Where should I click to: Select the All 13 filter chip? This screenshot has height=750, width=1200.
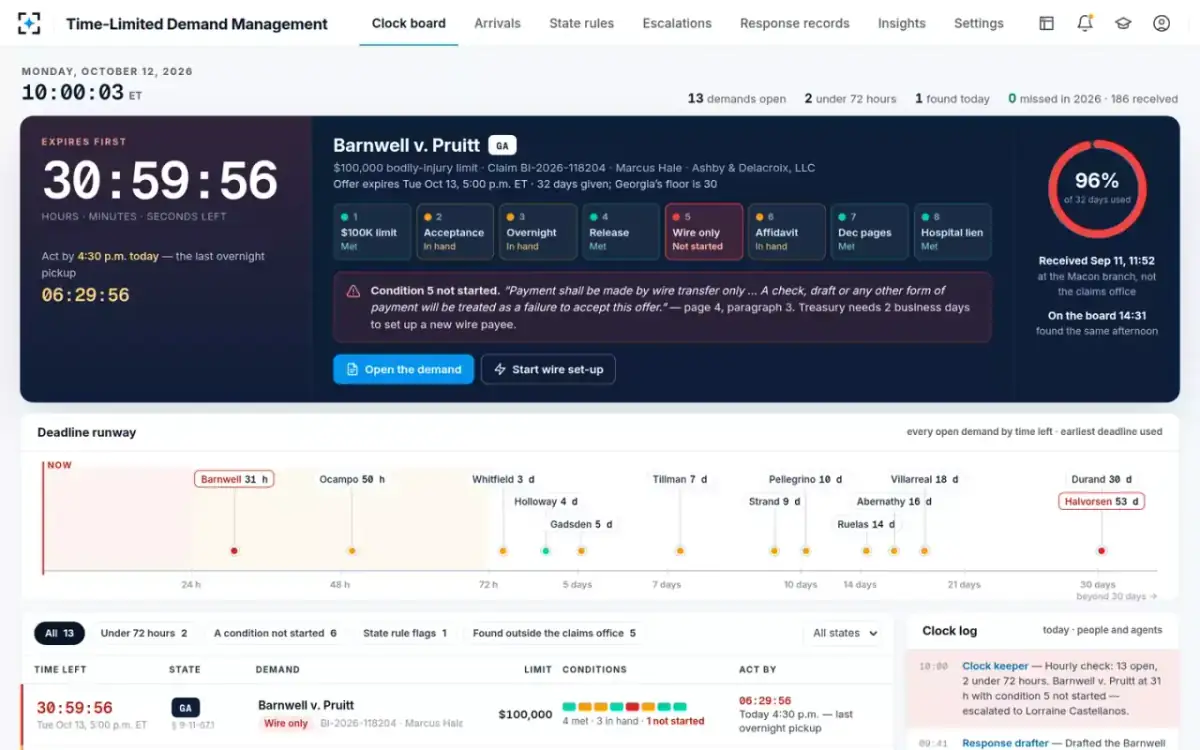[59, 633]
